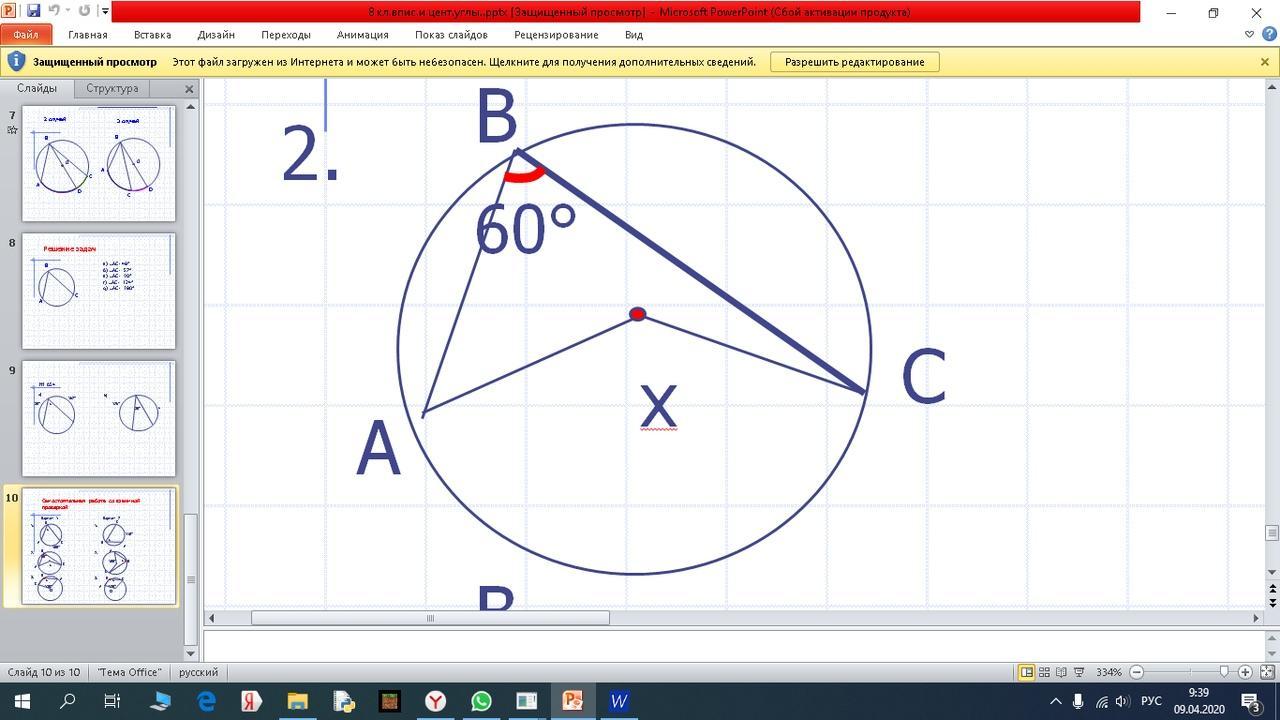Click the slide vertical scrollbar down arrow
The width and height of the screenshot is (1280, 720).
pos(1272,571)
